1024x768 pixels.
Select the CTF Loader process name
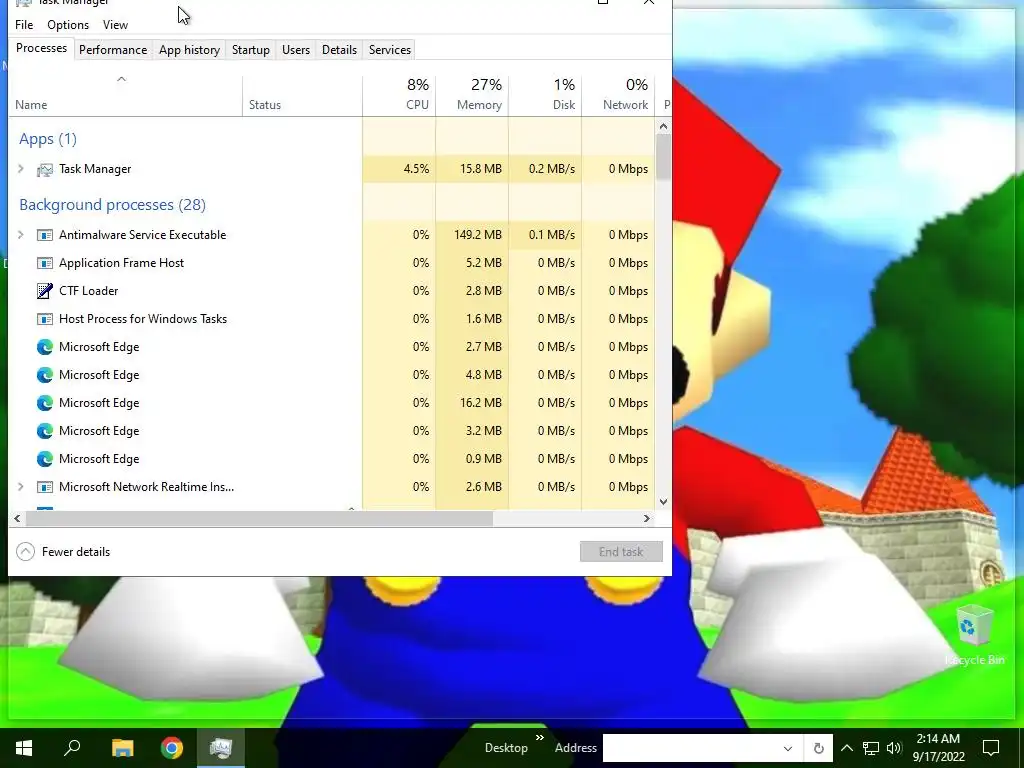(89, 291)
